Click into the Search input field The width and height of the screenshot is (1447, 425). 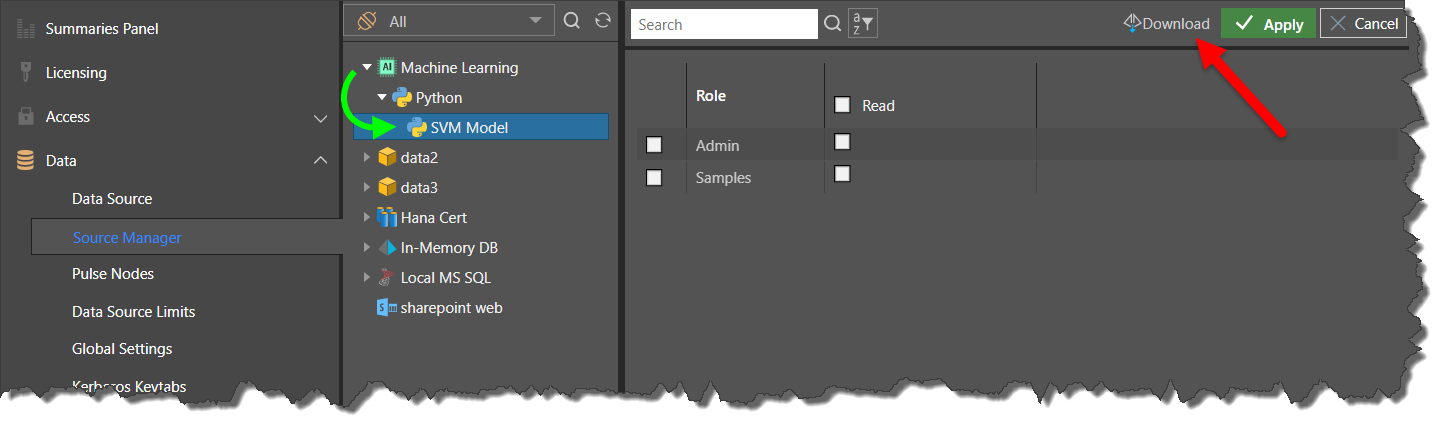(724, 24)
